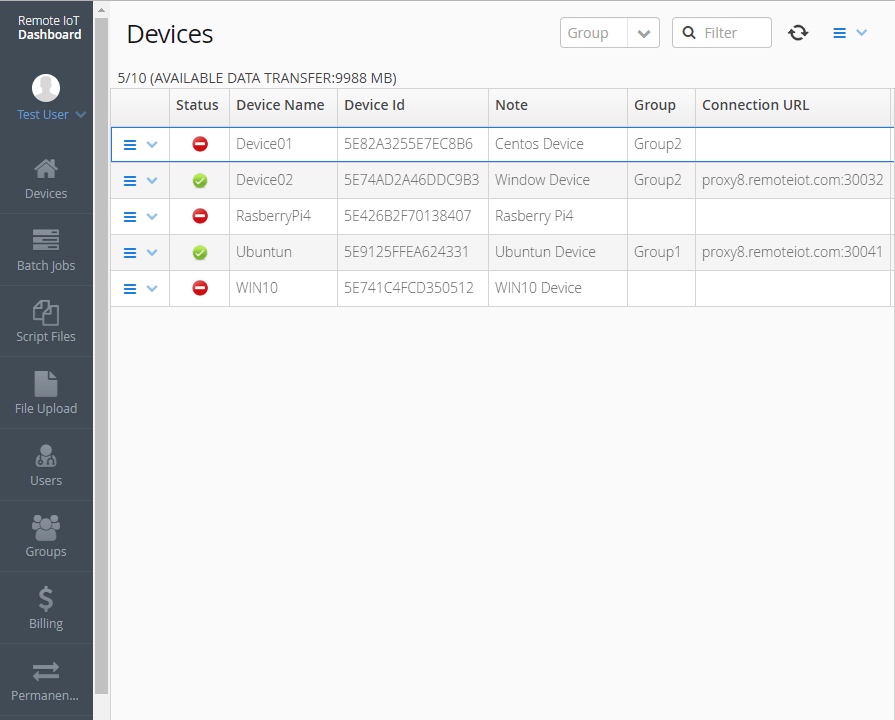The image size is (895, 720).
Task: Click device ID 5E426B2F70138407
Action: pyautogui.click(x=408, y=216)
